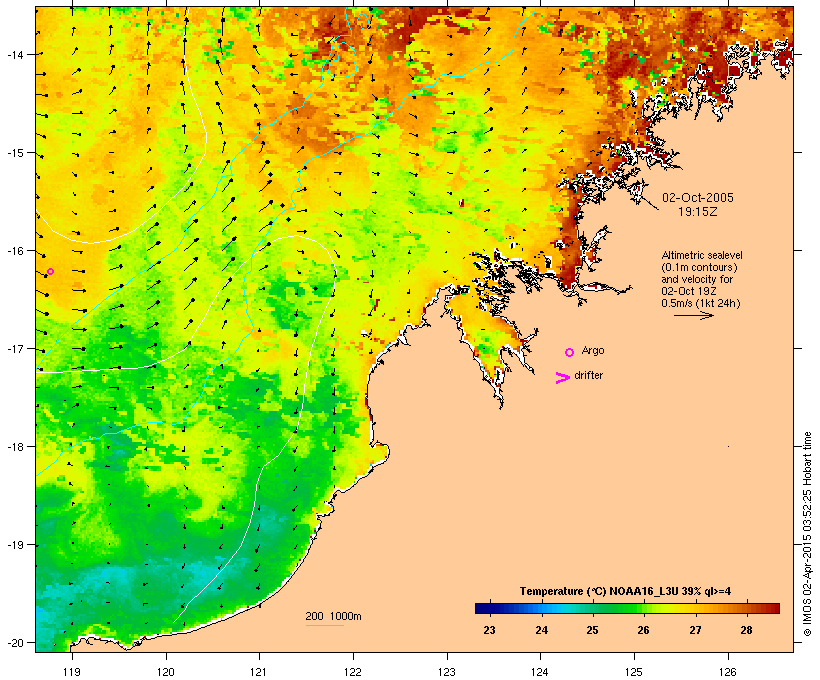
Task: Click the 'and velocity for' legend text
Action: [x=697, y=279]
